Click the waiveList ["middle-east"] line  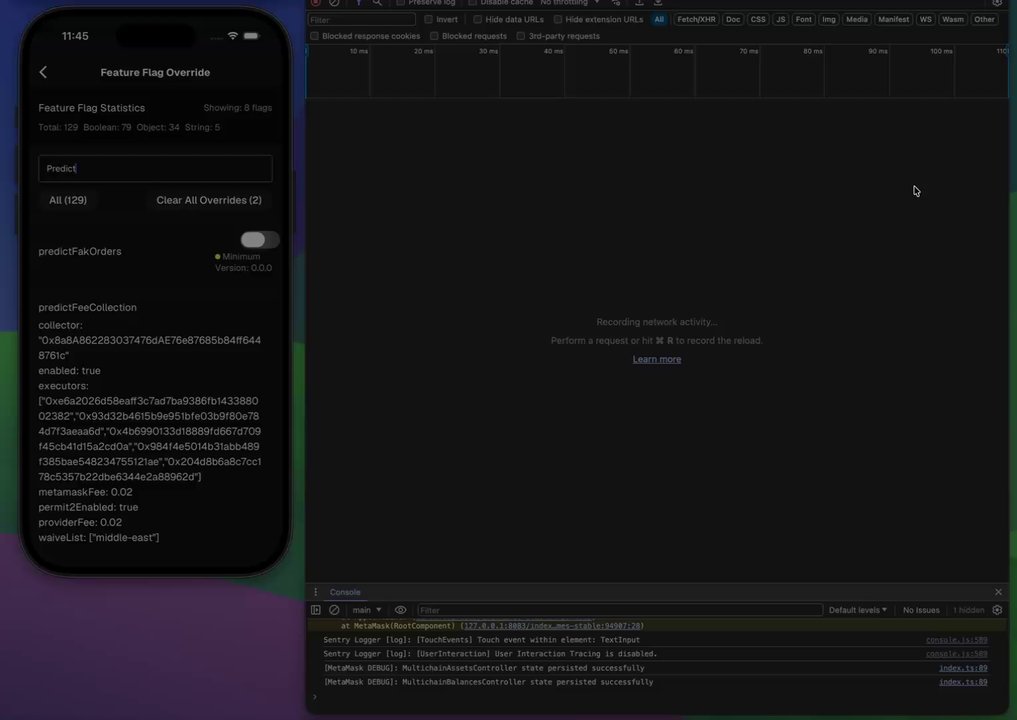pyautogui.click(x=99, y=538)
